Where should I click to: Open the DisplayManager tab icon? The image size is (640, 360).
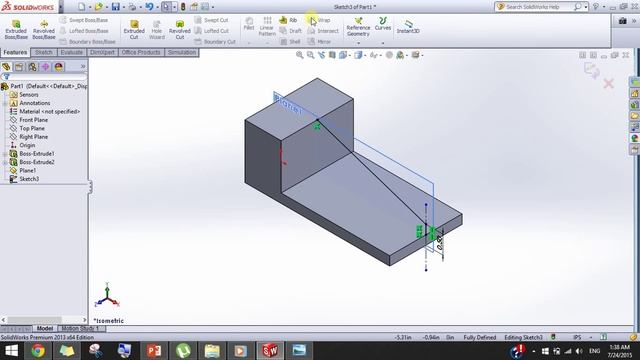58,67
